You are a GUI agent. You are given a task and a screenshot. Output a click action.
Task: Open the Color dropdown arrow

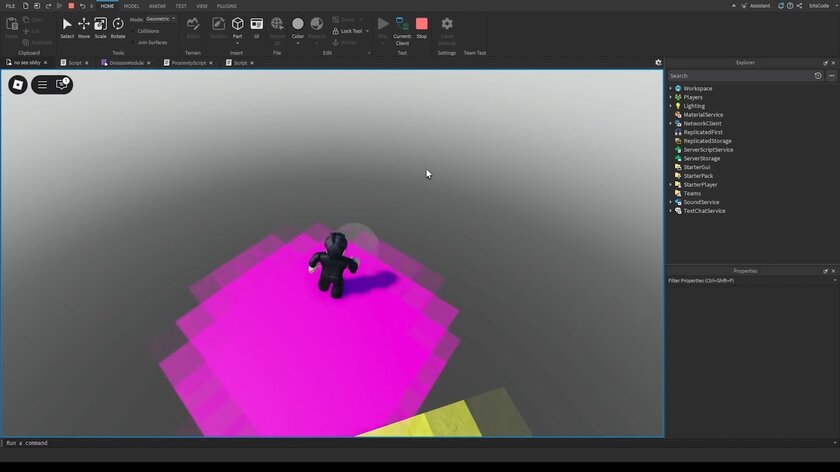(298, 43)
